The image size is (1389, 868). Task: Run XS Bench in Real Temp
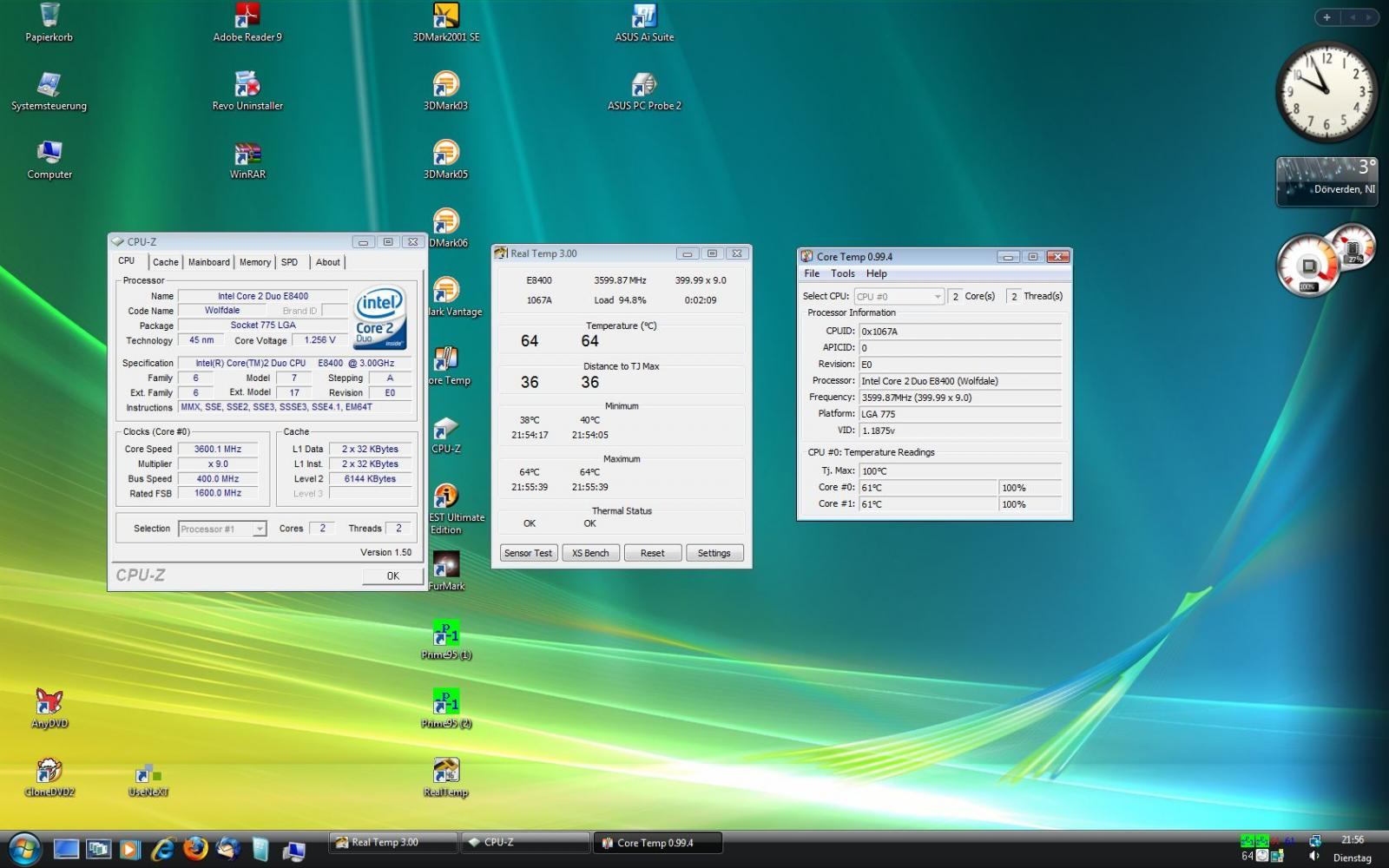pyautogui.click(x=590, y=553)
